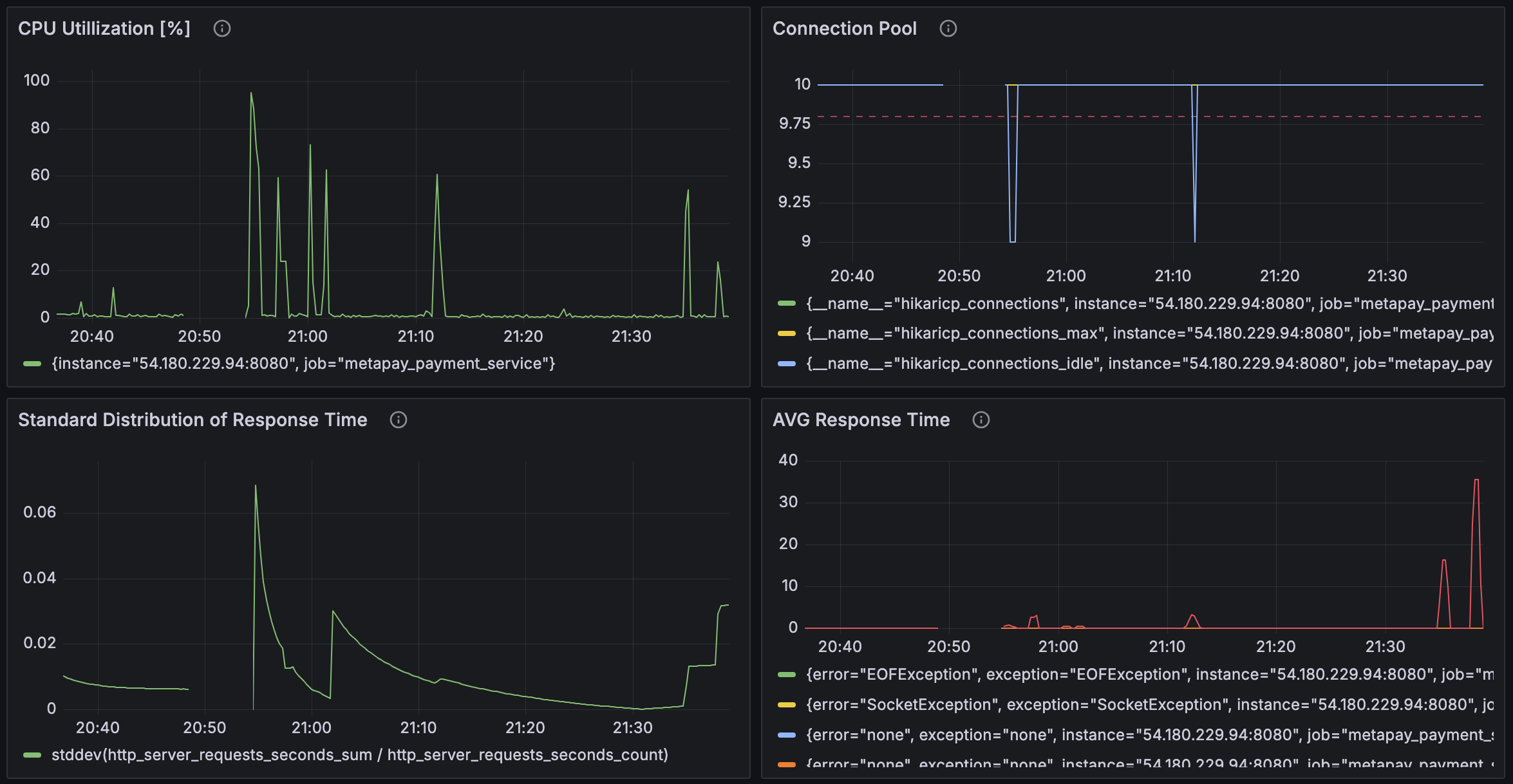
Task: Click info icon beside AVG Response Time
Action: pyautogui.click(x=981, y=420)
